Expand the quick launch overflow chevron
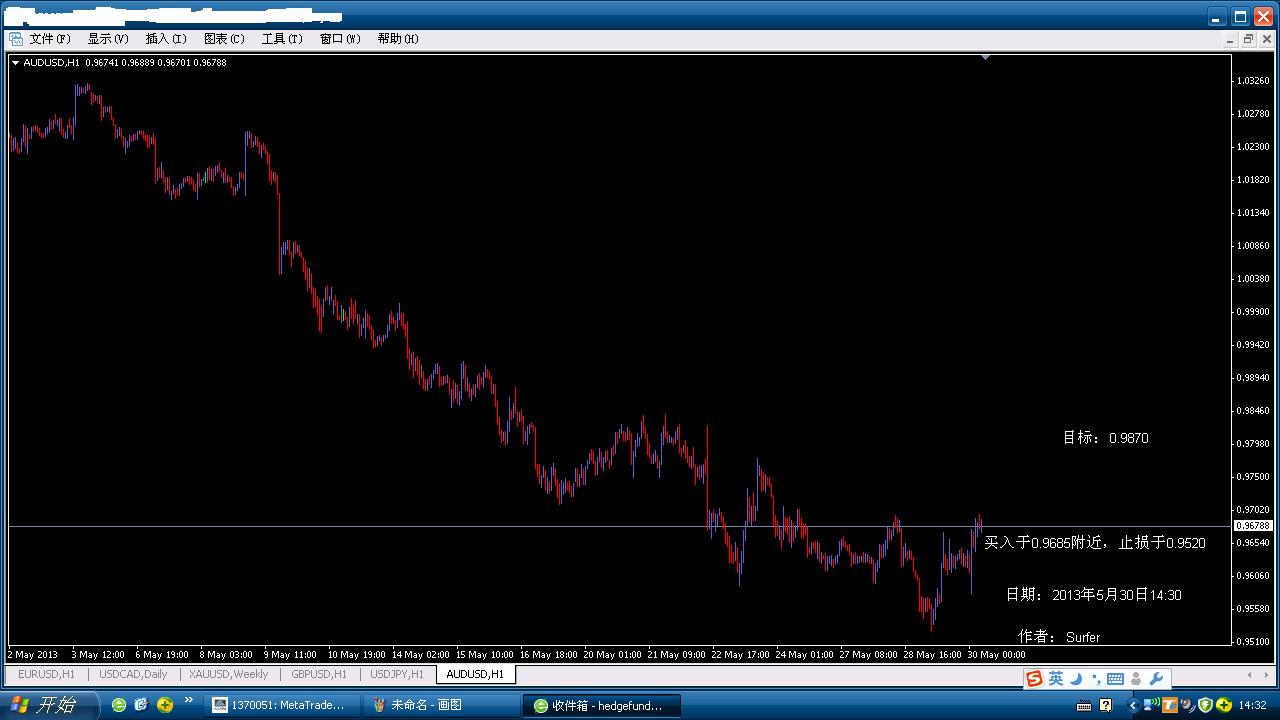This screenshot has height=720, width=1280. pyautogui.click(x=188, y=700)
